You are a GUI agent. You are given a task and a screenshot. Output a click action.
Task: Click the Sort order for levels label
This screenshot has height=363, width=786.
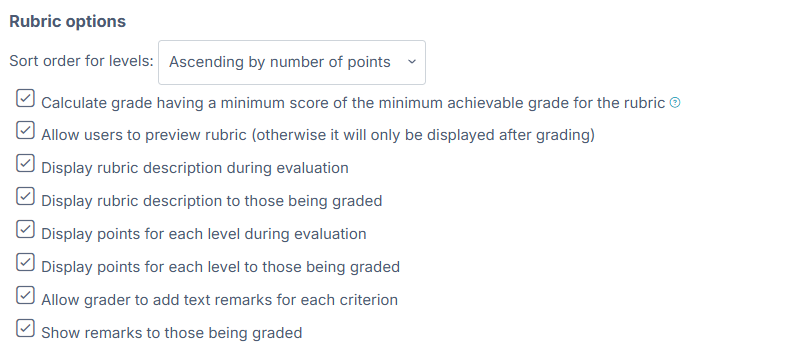click(81, 61)
